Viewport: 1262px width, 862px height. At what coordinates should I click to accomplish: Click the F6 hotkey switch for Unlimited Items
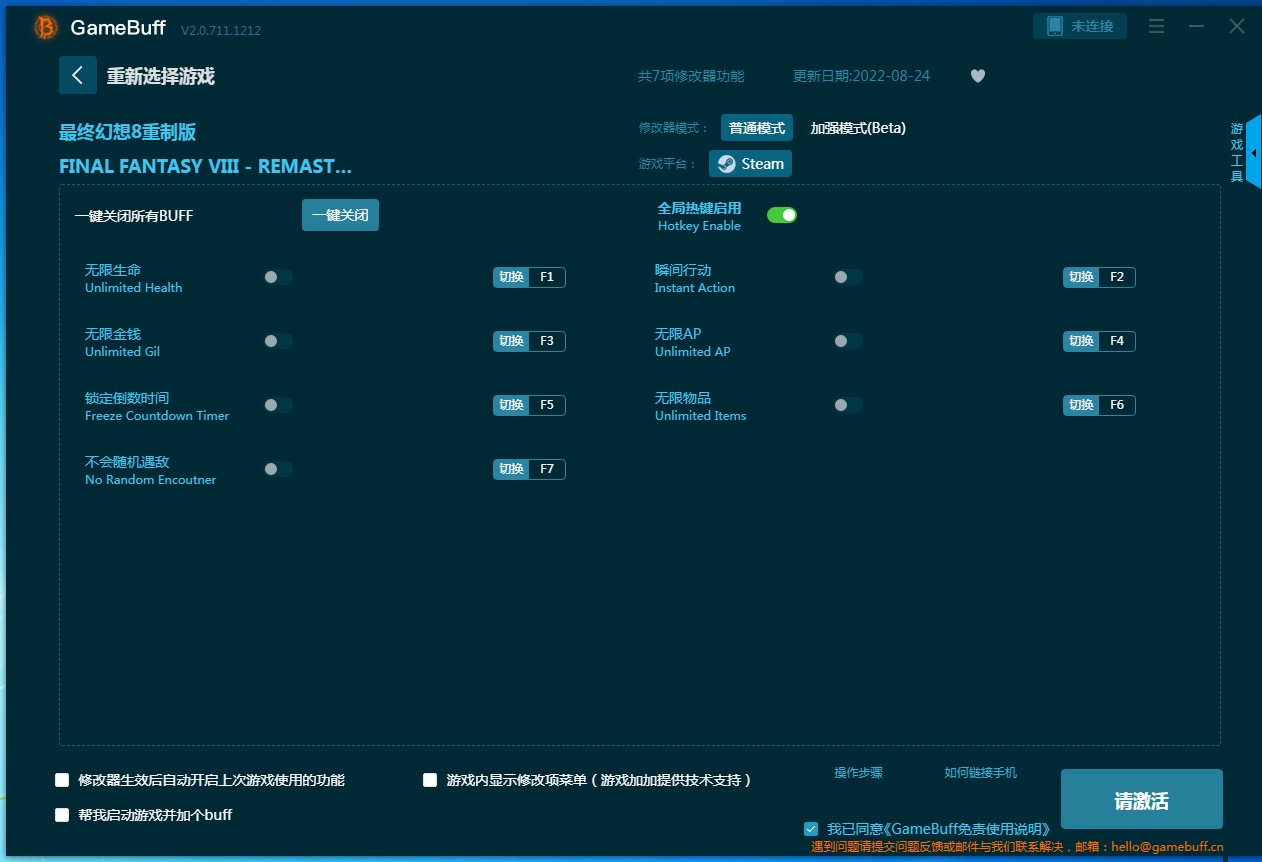[1098, 405]
